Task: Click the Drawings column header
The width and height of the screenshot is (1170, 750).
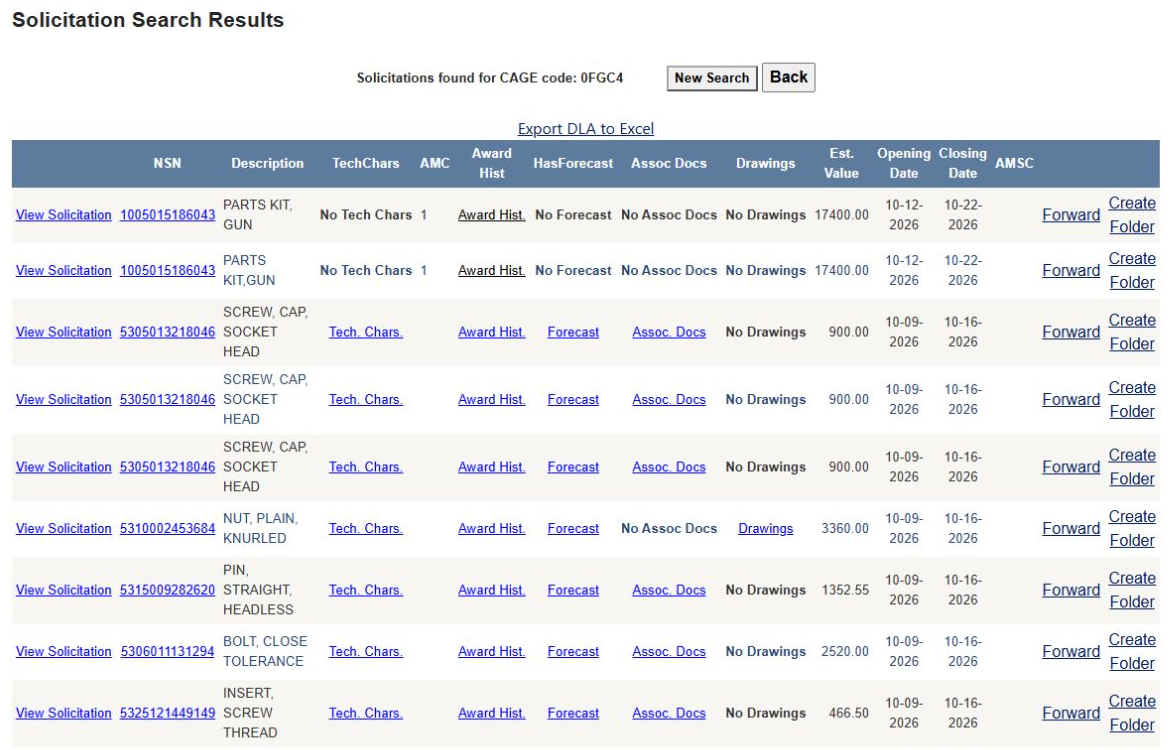Action: click(766, 163)
